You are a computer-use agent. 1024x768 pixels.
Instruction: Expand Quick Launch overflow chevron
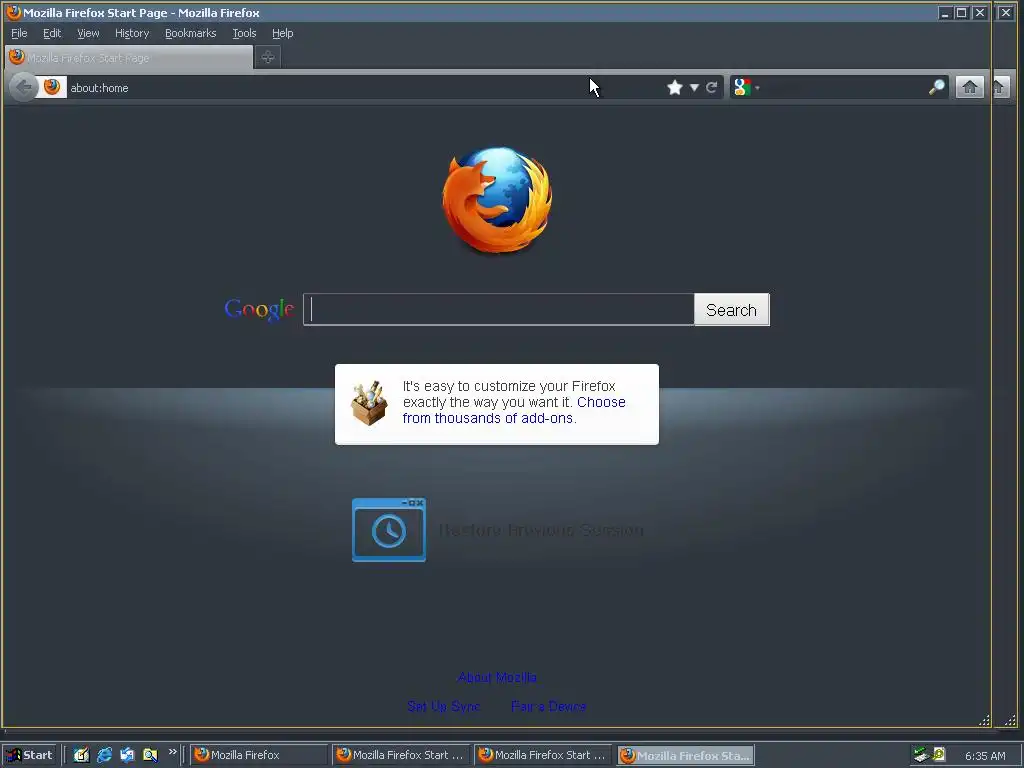click(172, 752)
